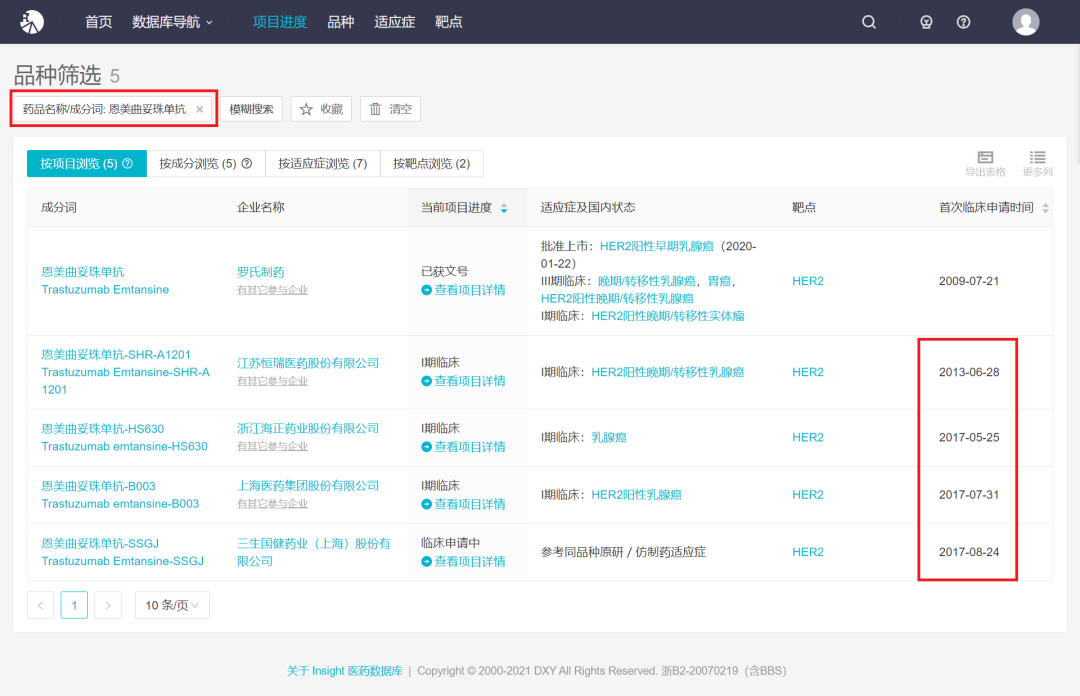View project details icon for 江苏恒瑞医药 row
This screenshot has height=696, width=1080.
point(426,381)
